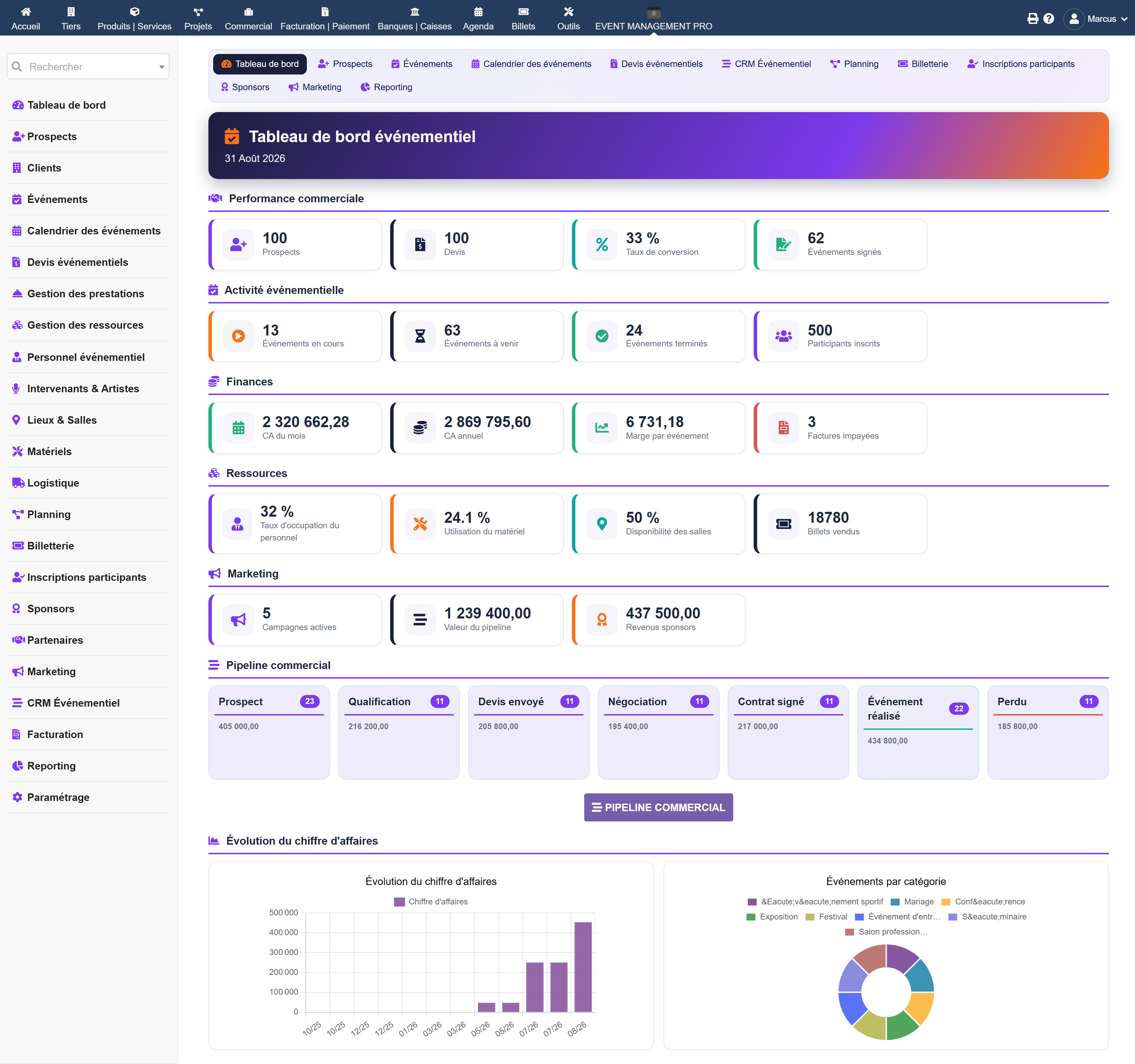
Task: Switch to Billetterie tab
Action: 923,64
